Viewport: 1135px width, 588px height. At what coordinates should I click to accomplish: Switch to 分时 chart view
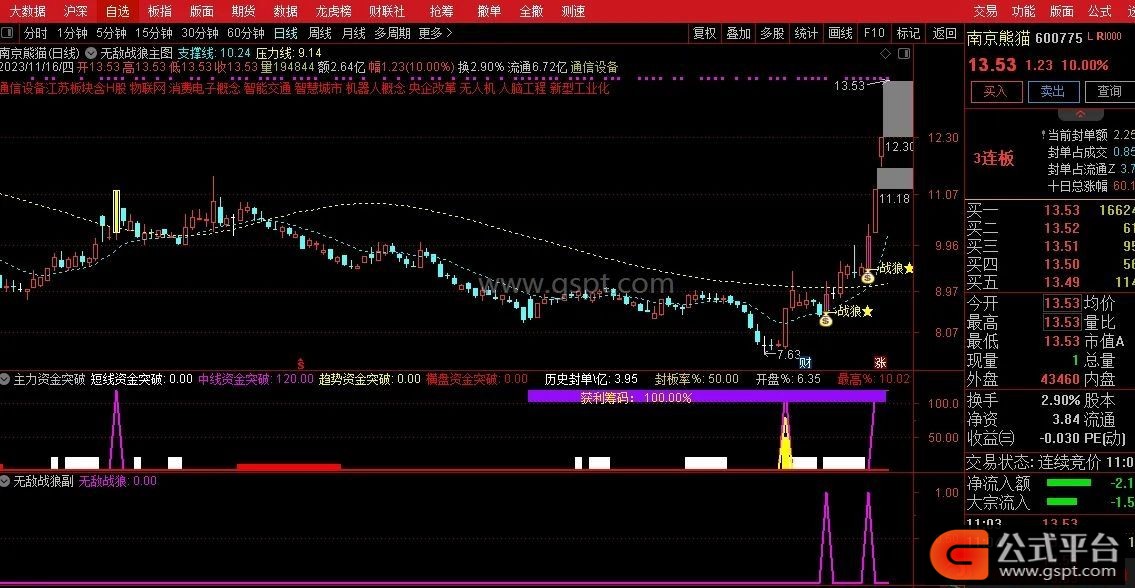point(35,33)
